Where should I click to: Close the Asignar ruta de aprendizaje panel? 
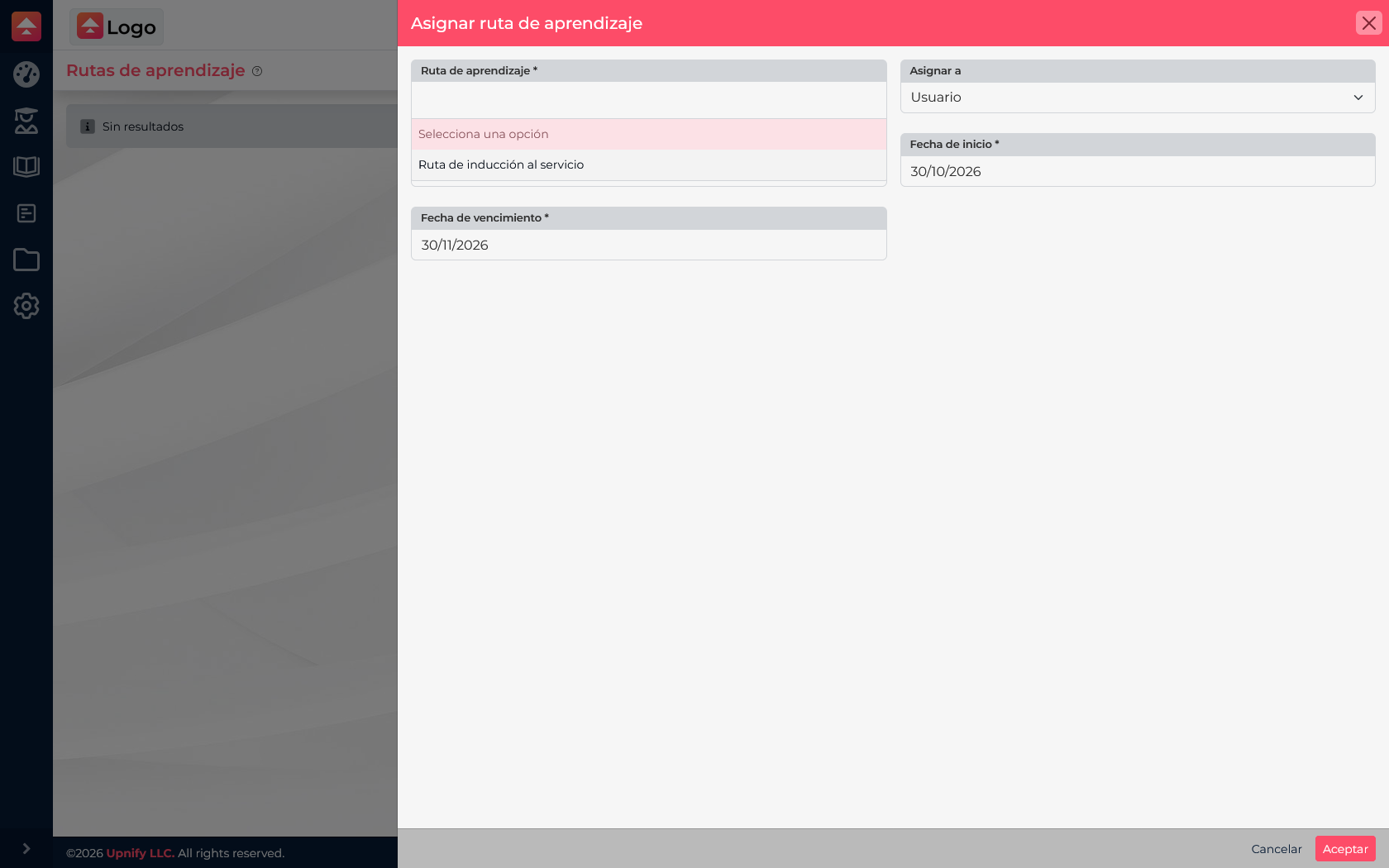coord(1369,23)
